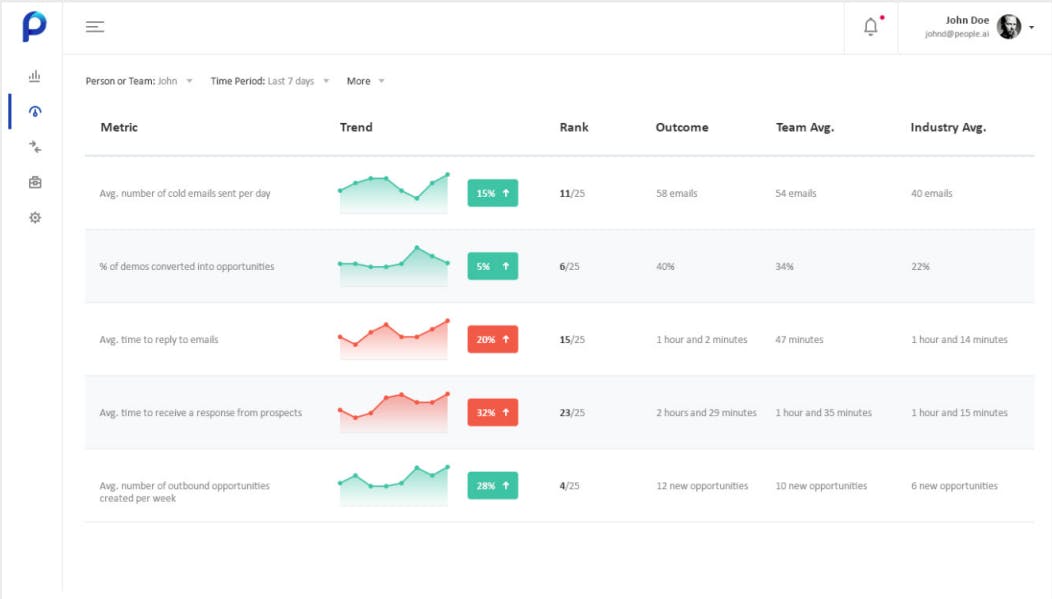Open the arrows activity sidebar icon

35,147
